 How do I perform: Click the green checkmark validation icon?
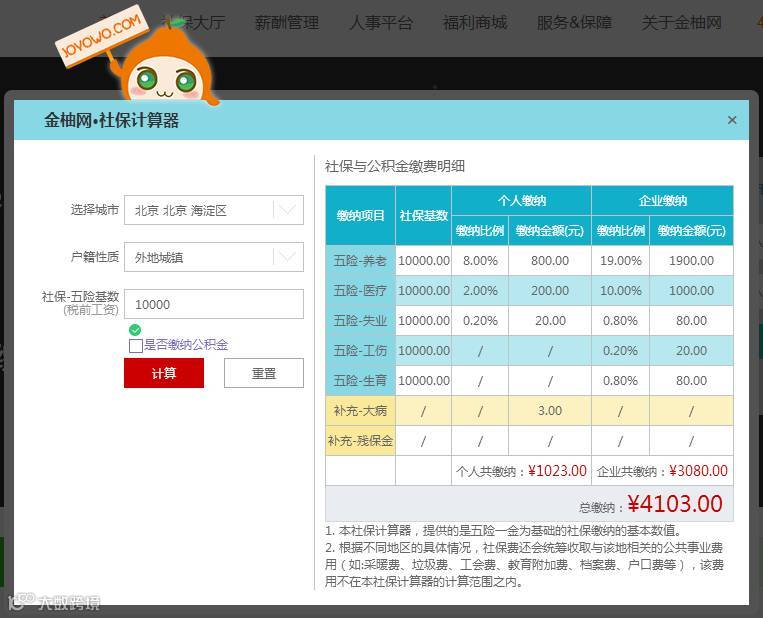[x=135, y=330]
